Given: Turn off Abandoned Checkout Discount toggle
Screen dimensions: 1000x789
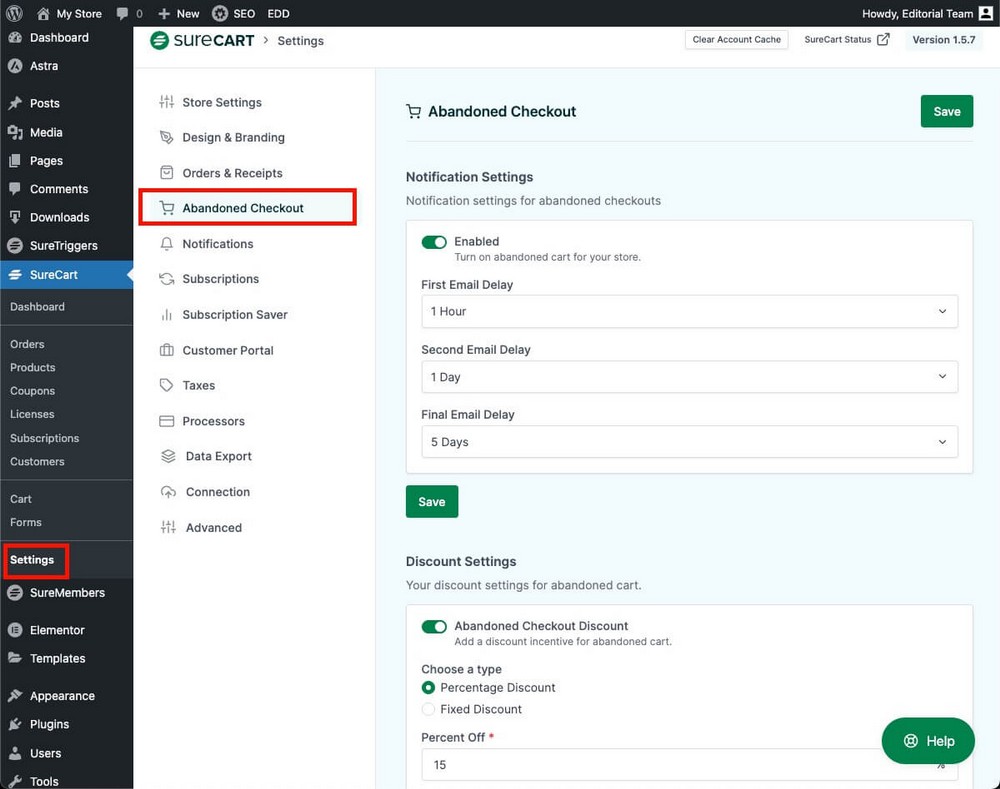Looking at the screenshot, I should click(434, 627).
